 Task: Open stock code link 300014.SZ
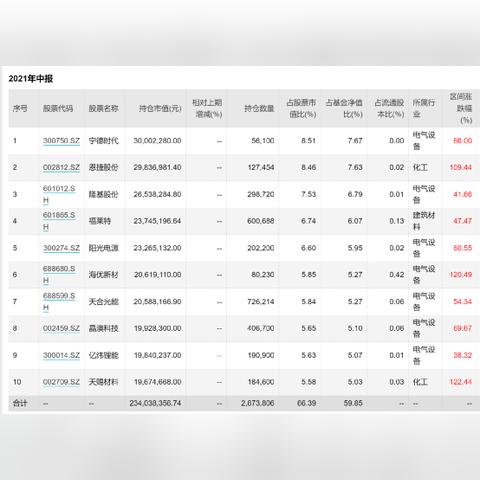(61, 355)
